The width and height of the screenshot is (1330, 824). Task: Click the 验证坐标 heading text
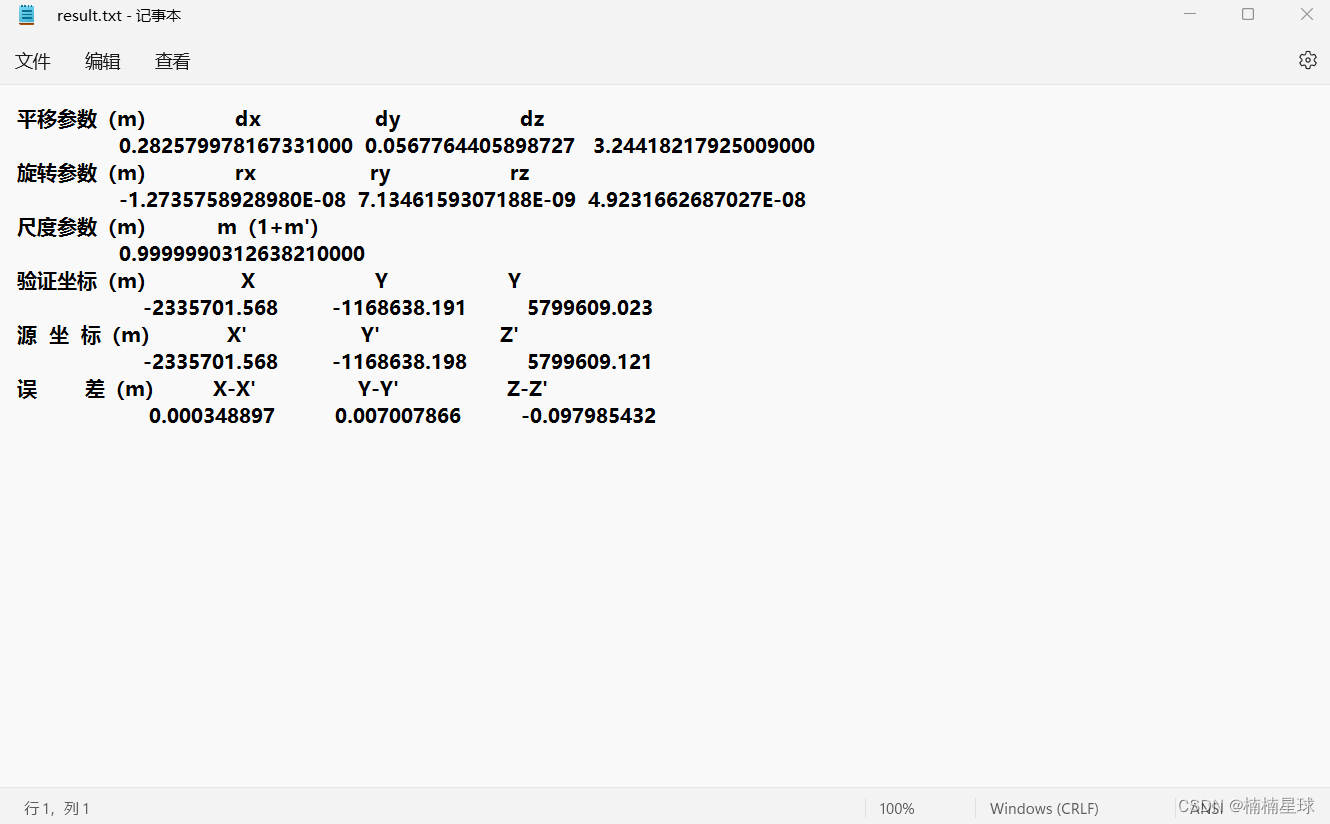(57, 281)
